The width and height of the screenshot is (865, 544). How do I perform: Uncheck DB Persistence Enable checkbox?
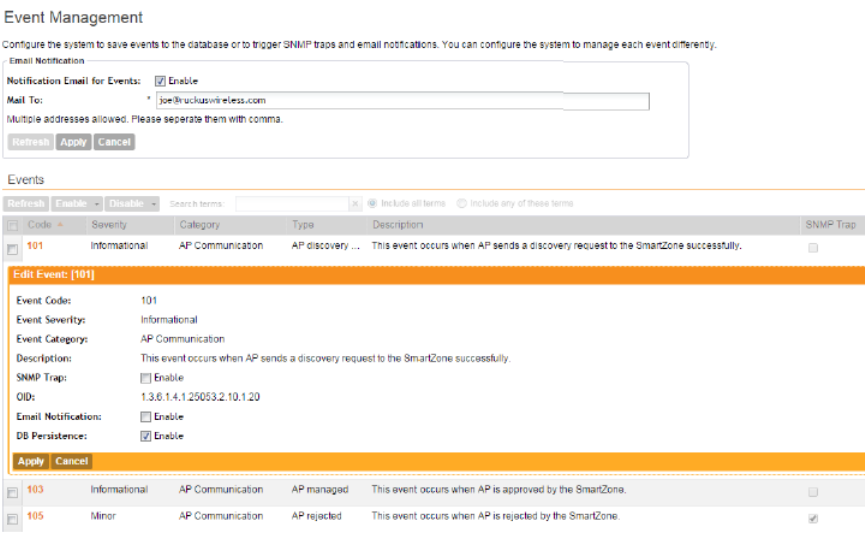coord(146,436)
